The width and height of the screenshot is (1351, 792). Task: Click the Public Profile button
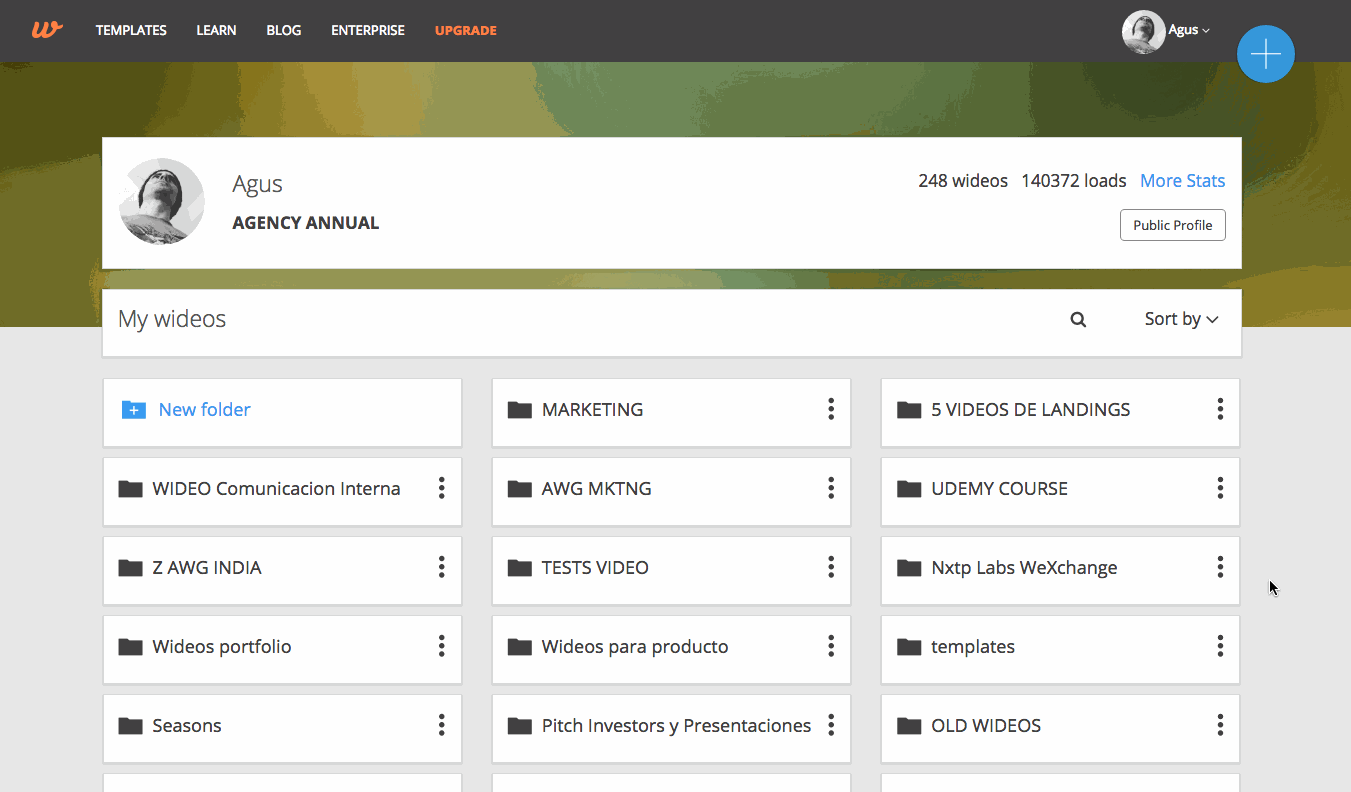[1172, 225]
